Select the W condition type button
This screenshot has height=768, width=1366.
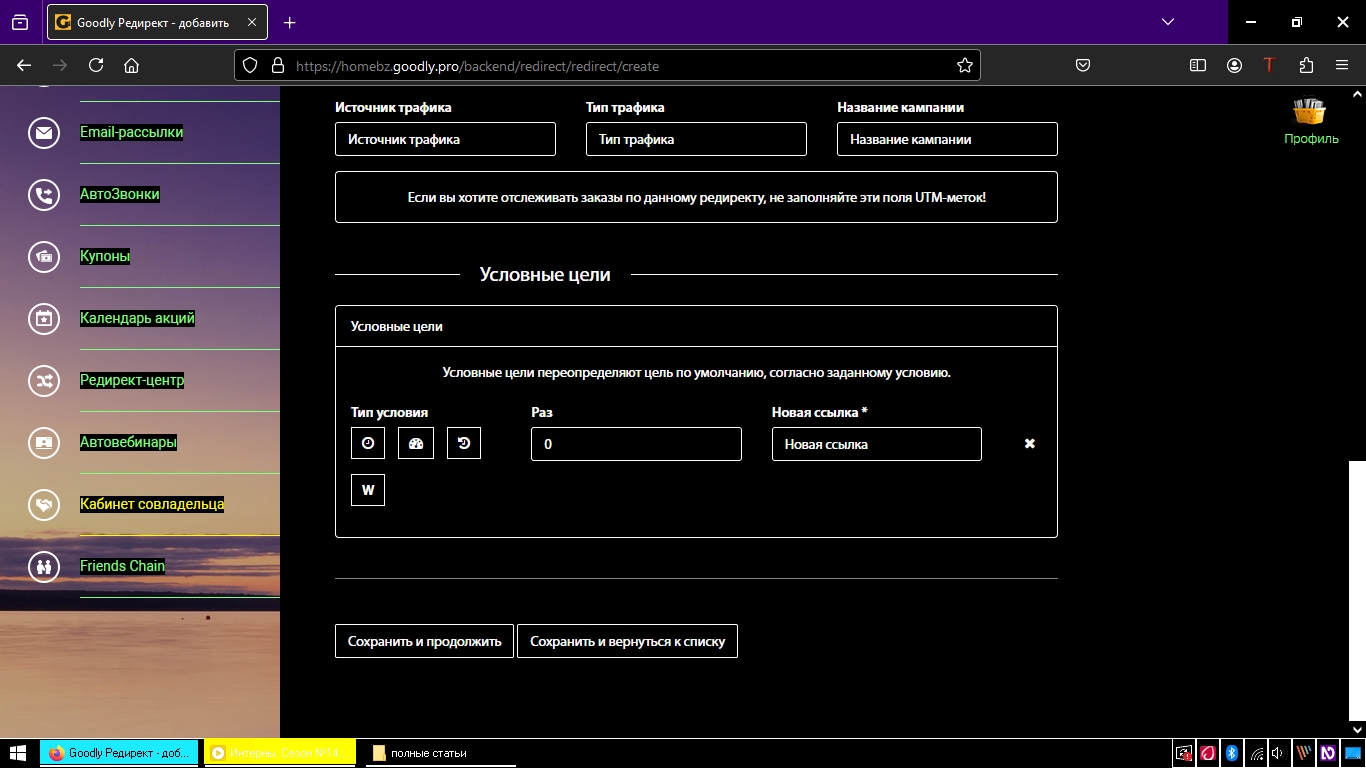click(368, 490)
